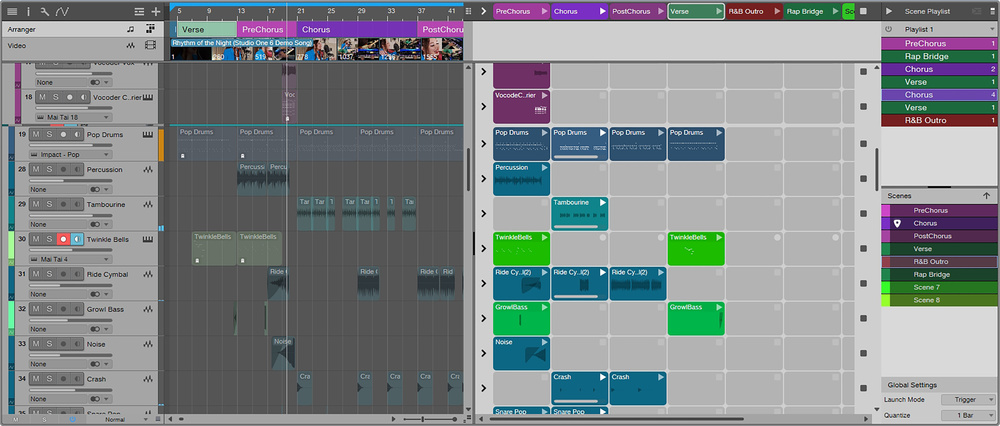
Task: Play the Scene Playlist
Action: 889,11
